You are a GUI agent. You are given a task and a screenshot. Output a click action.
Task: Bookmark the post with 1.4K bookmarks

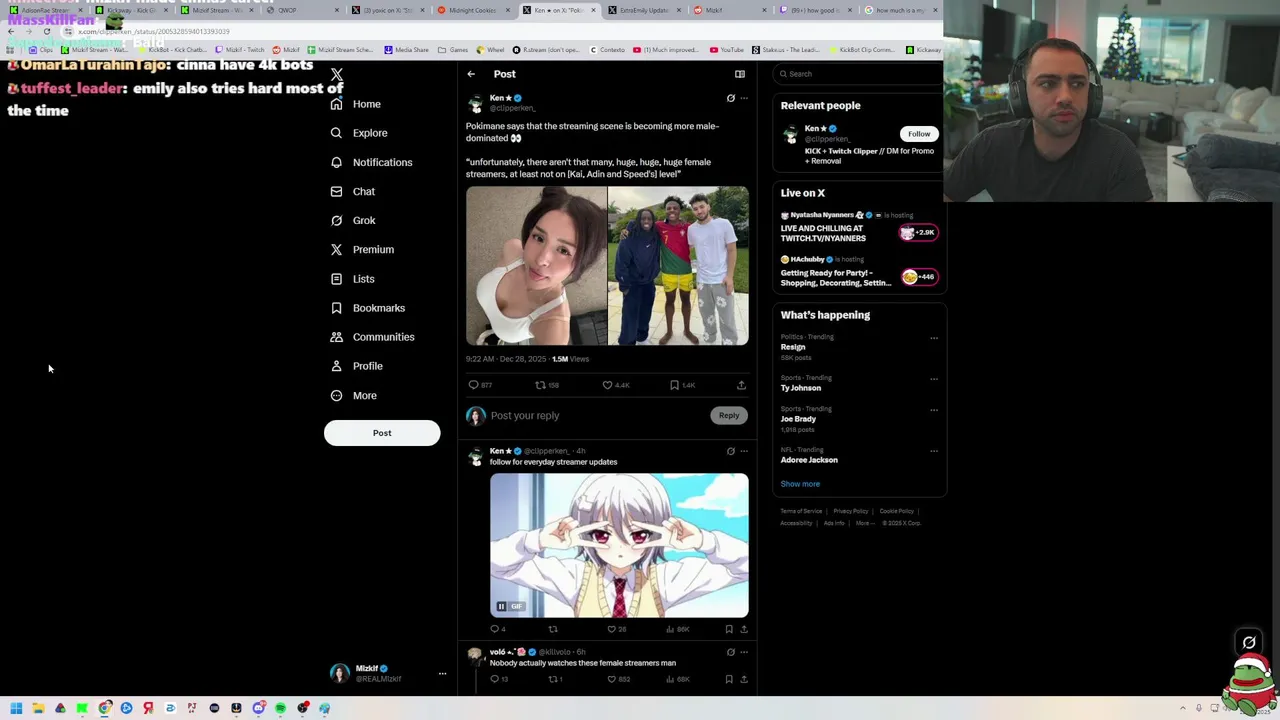pos(682,385)
